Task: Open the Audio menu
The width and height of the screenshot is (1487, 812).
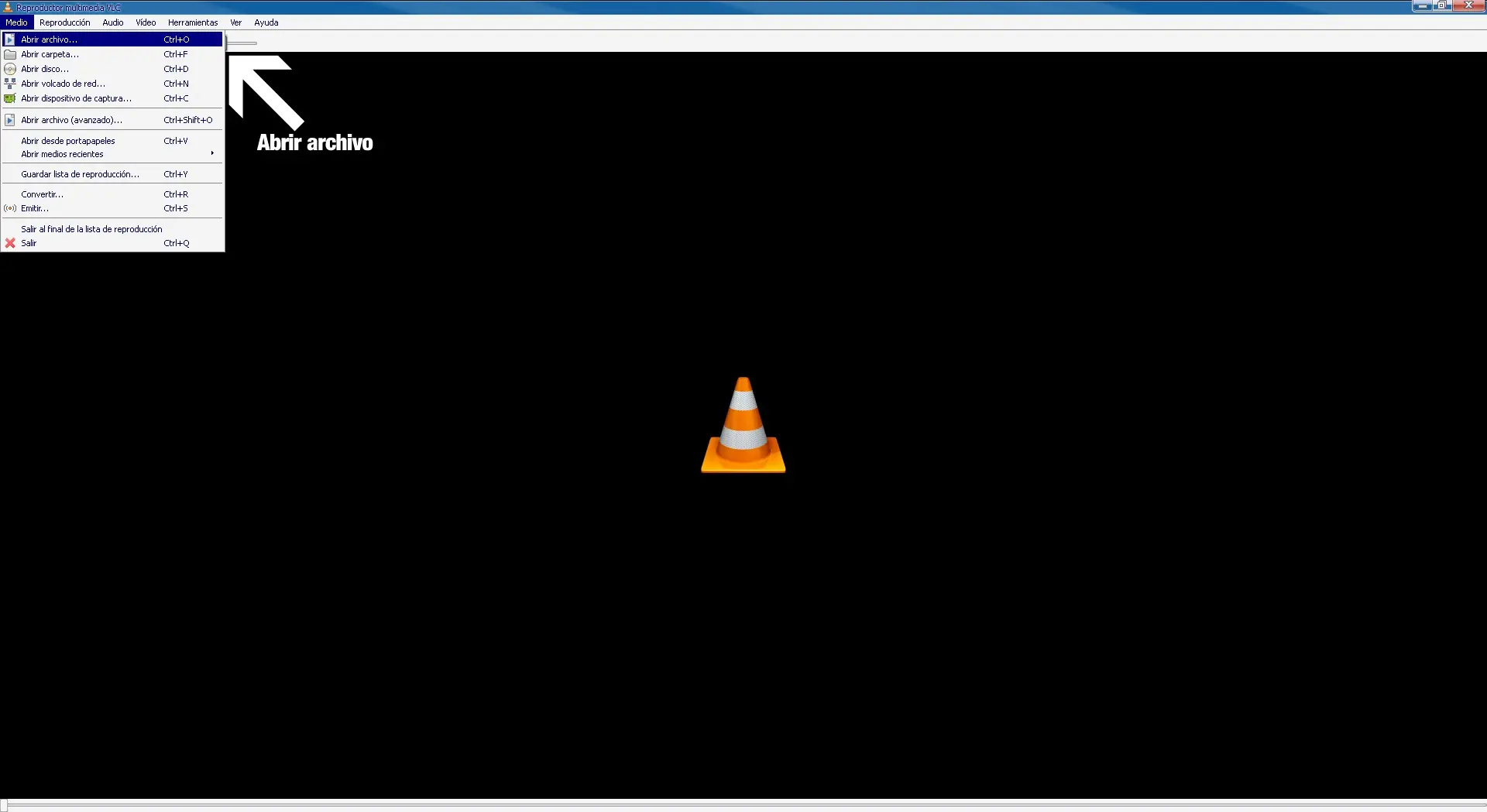Action: click(113, 22)
